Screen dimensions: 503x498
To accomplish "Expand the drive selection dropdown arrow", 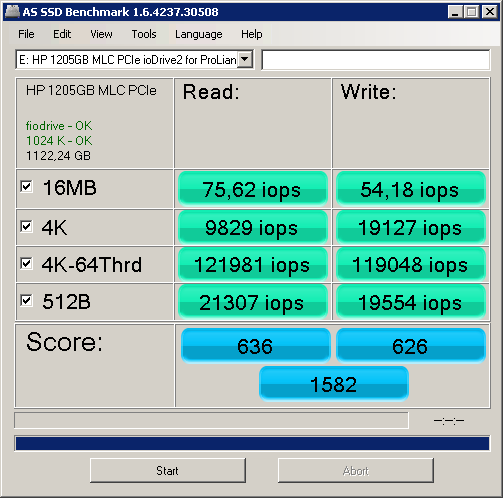I will 245,60.
